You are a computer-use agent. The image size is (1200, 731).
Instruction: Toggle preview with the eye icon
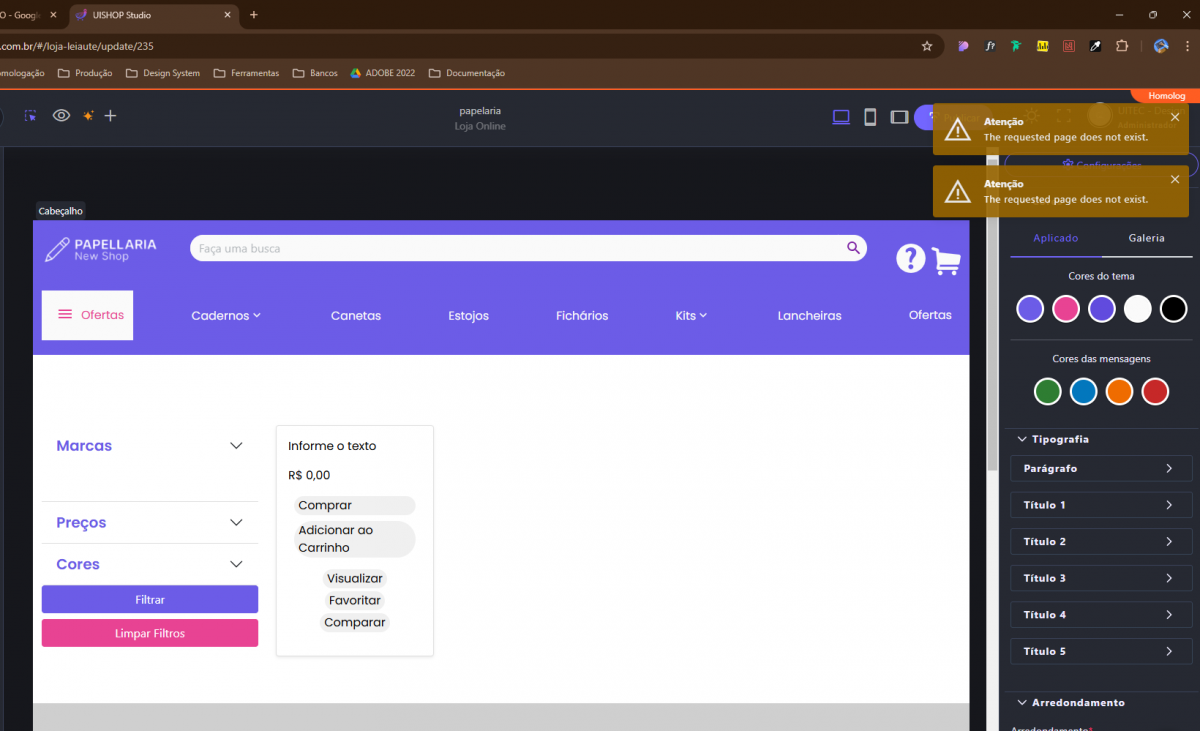[61, 116]
